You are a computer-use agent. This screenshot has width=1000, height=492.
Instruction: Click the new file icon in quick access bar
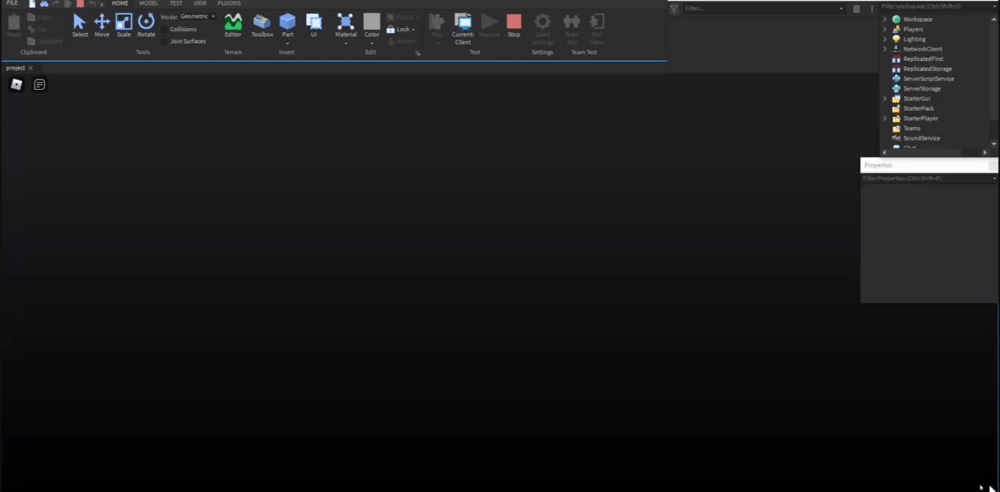click(33, 3)
